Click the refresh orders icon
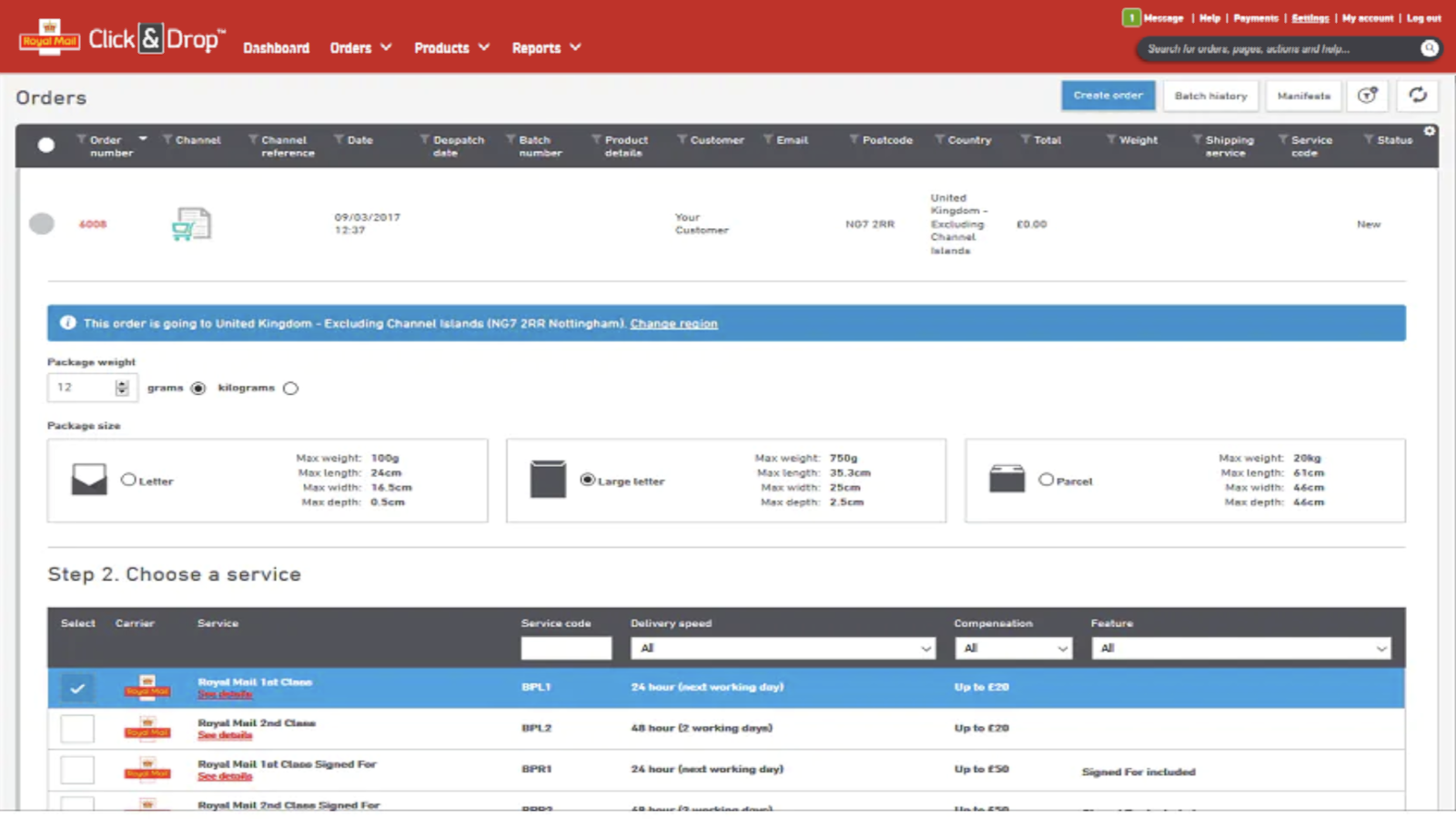The width and height of the screenshot is (1456, 819). pyautogui.click(x=1417, y=96)
